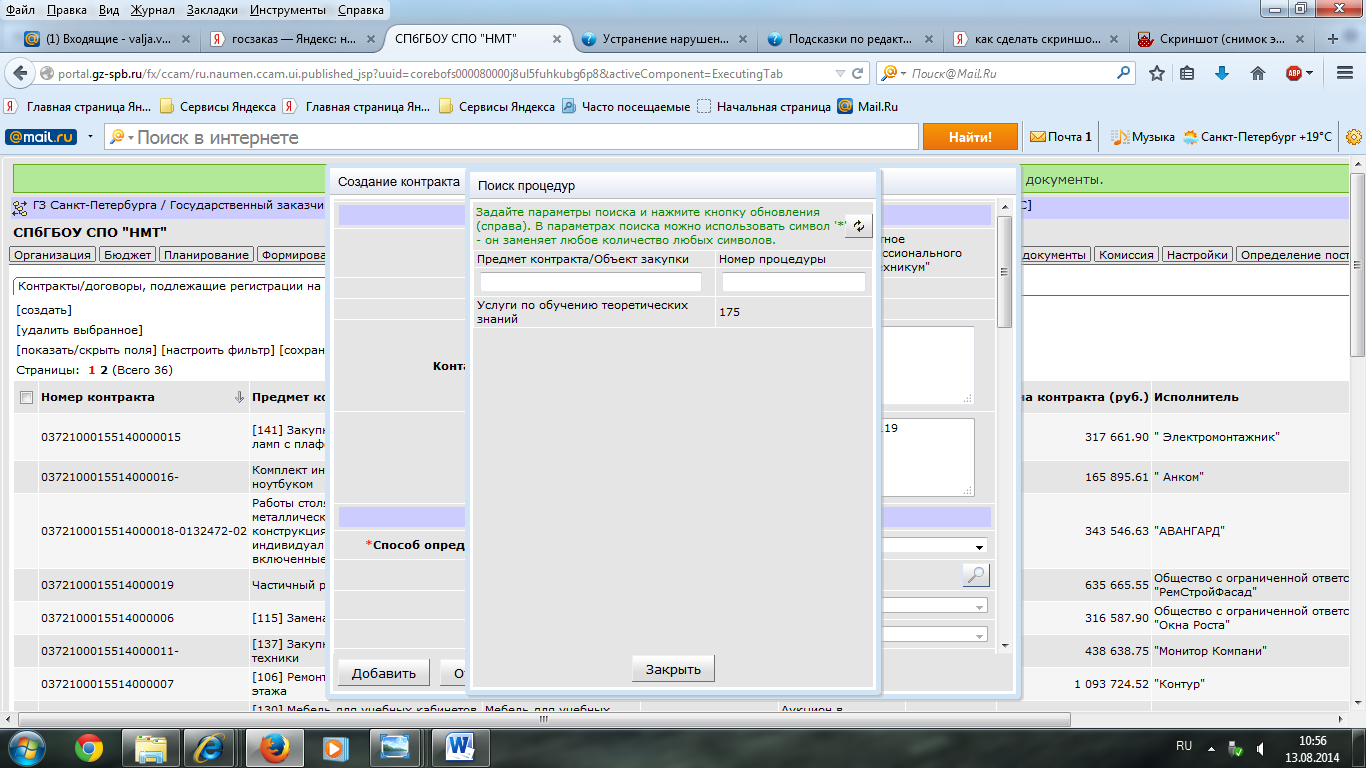Click the orange Найти! button
The width and height of the screenshot is (1366, 768).
coord(969,137)
